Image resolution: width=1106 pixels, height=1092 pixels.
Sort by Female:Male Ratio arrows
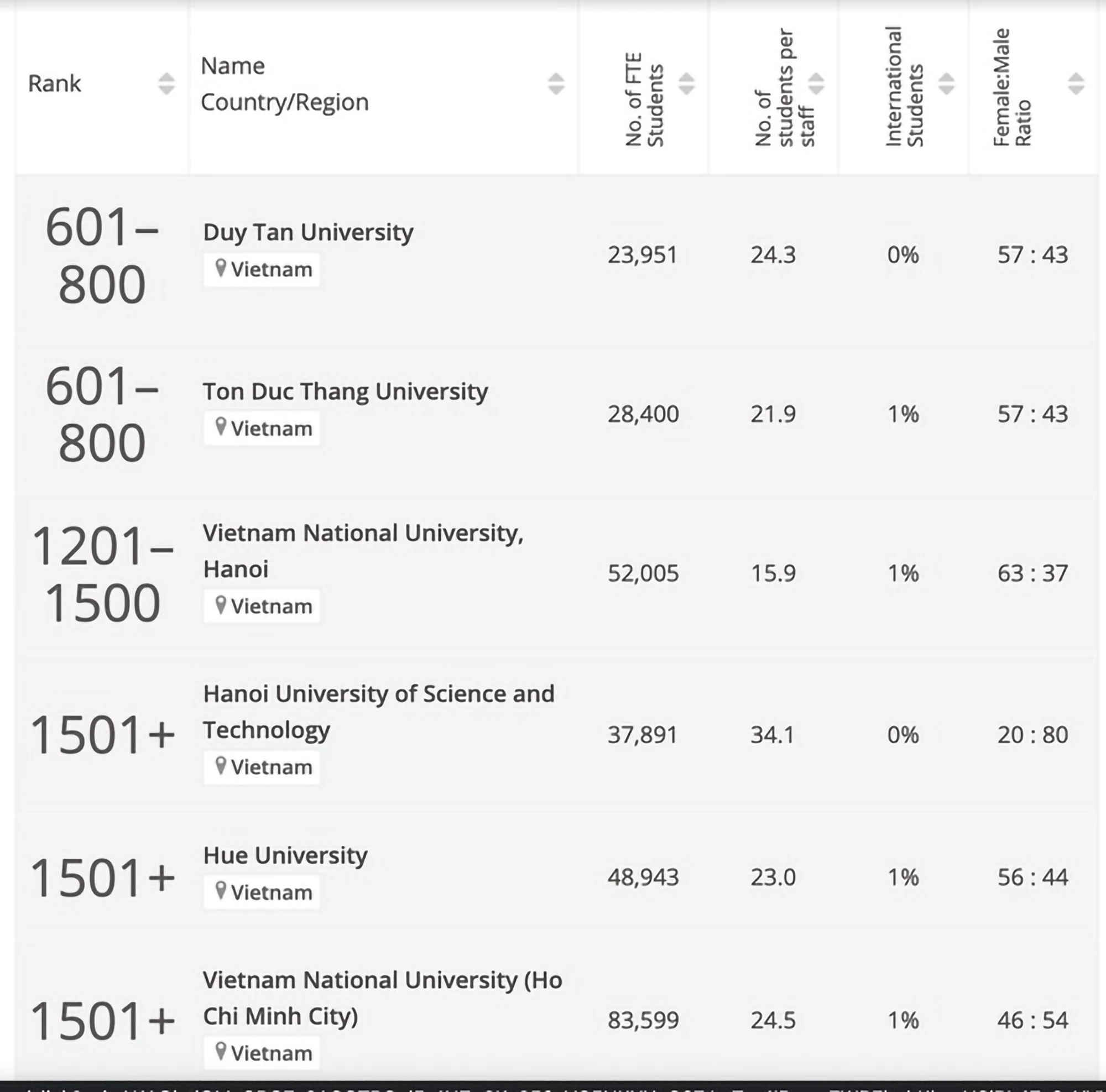[1076, 83]
